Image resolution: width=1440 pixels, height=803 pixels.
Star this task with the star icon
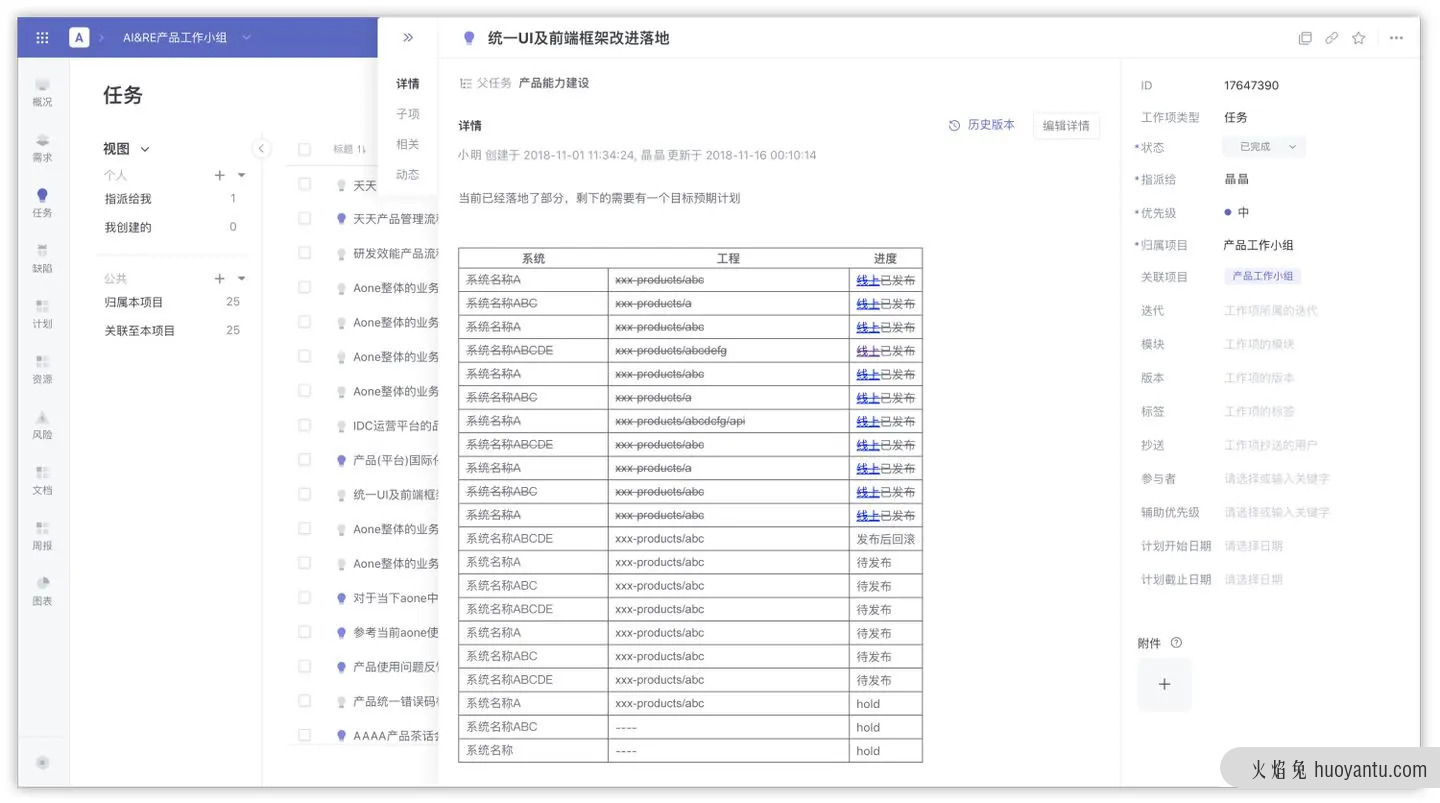coord(1359,38)
